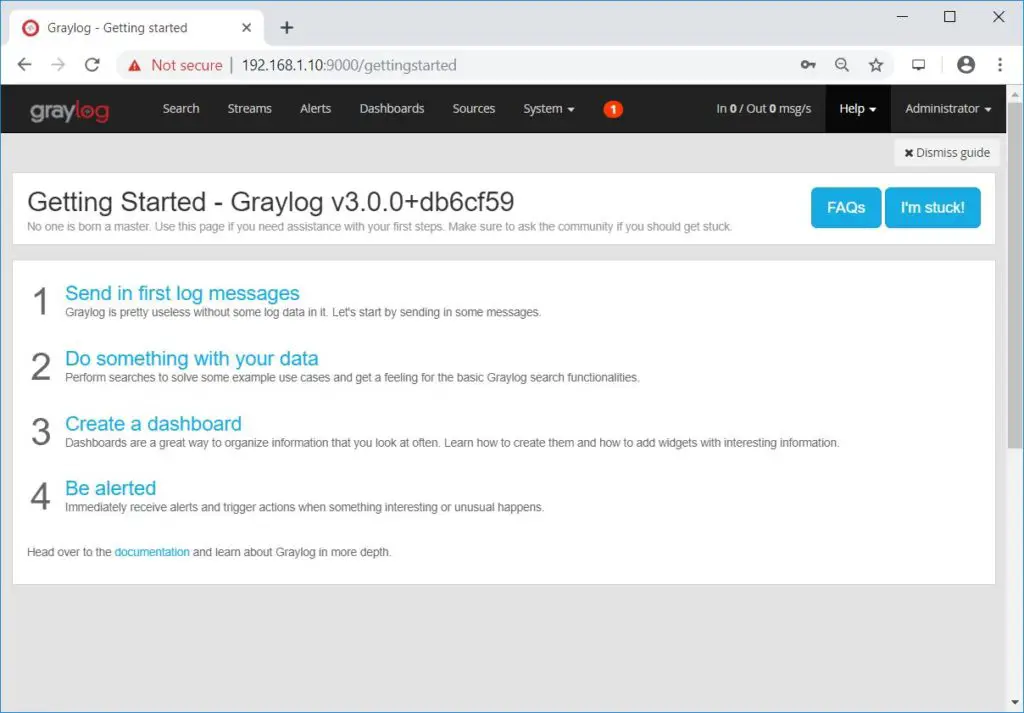Open Send in first log messages
Screen dimensions: 1024x713
click(182, 293)
